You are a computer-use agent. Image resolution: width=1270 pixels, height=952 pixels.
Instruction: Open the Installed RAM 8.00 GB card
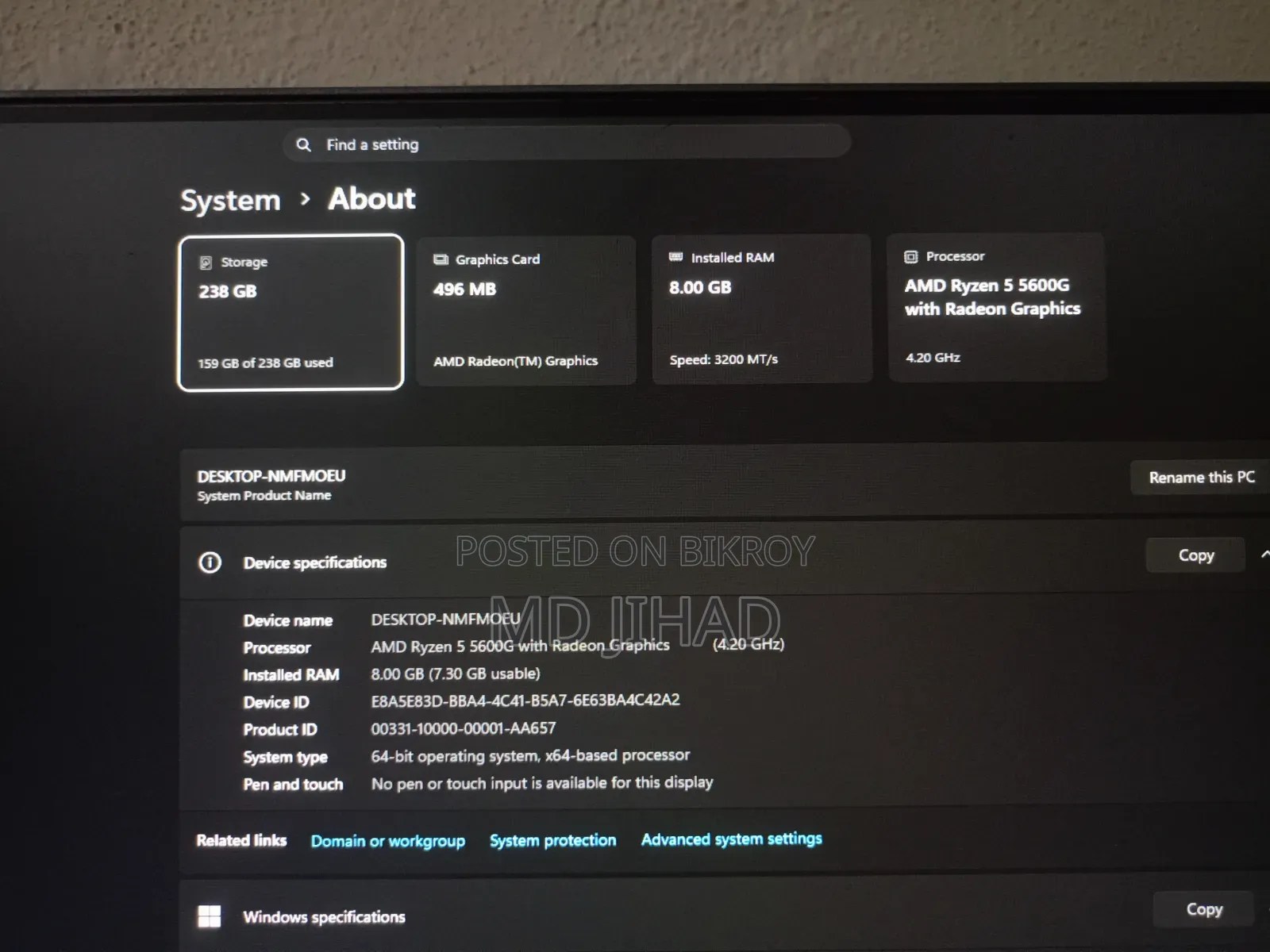(762, 309)
